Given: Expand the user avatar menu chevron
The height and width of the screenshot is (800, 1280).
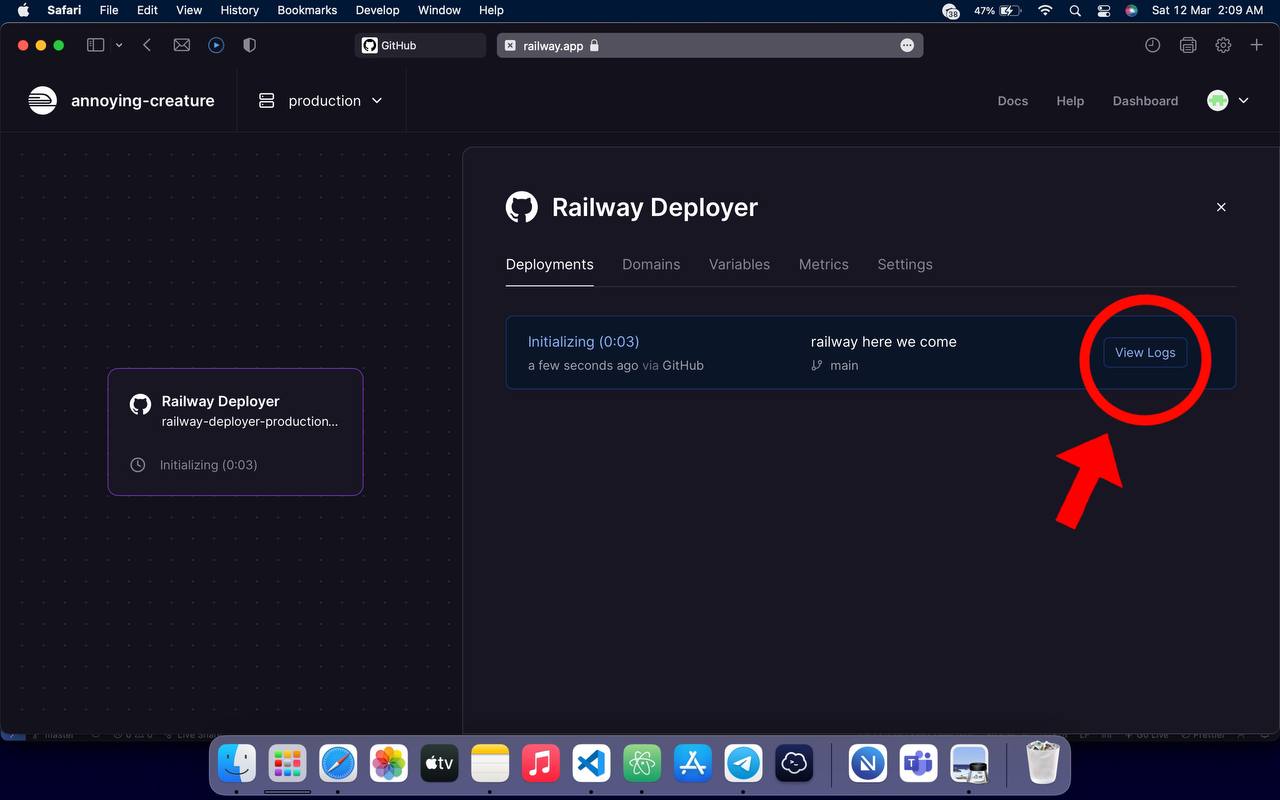Looking at the screenshot, I should 1244,101.
